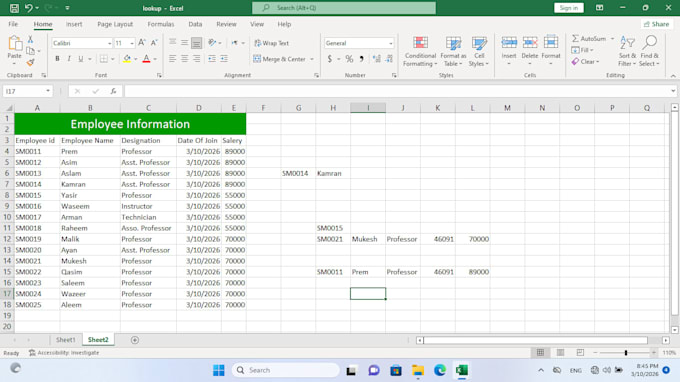Expand the formula bar arrow
The image size is (680, 382).
coord(673,91)
